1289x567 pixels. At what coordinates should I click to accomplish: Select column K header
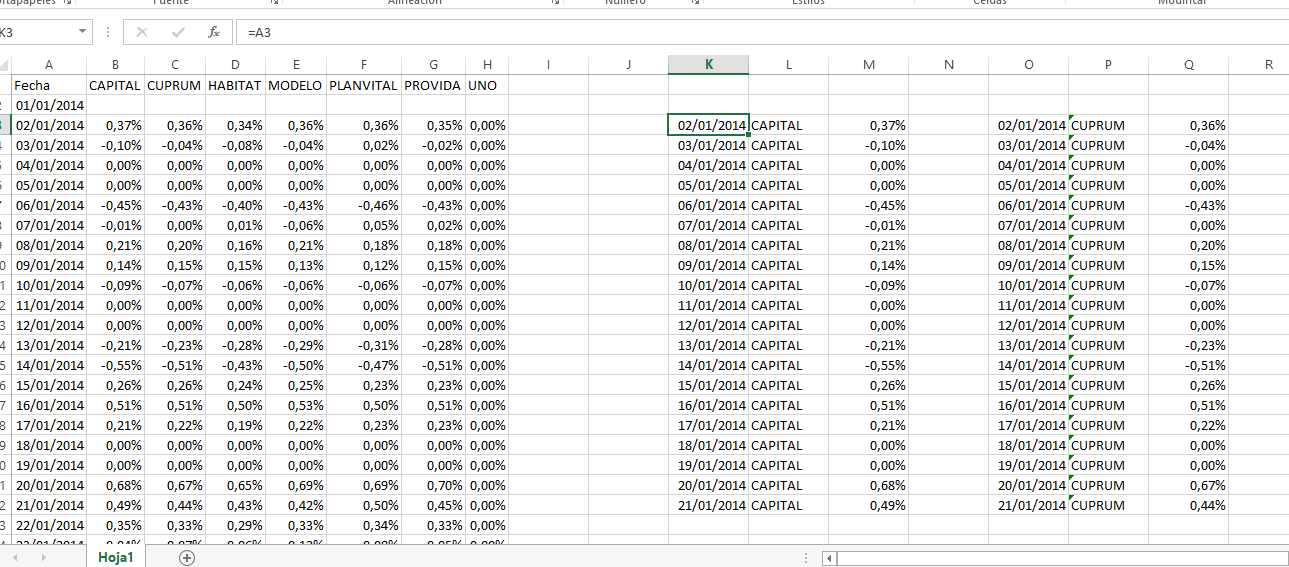coord(708,65)
